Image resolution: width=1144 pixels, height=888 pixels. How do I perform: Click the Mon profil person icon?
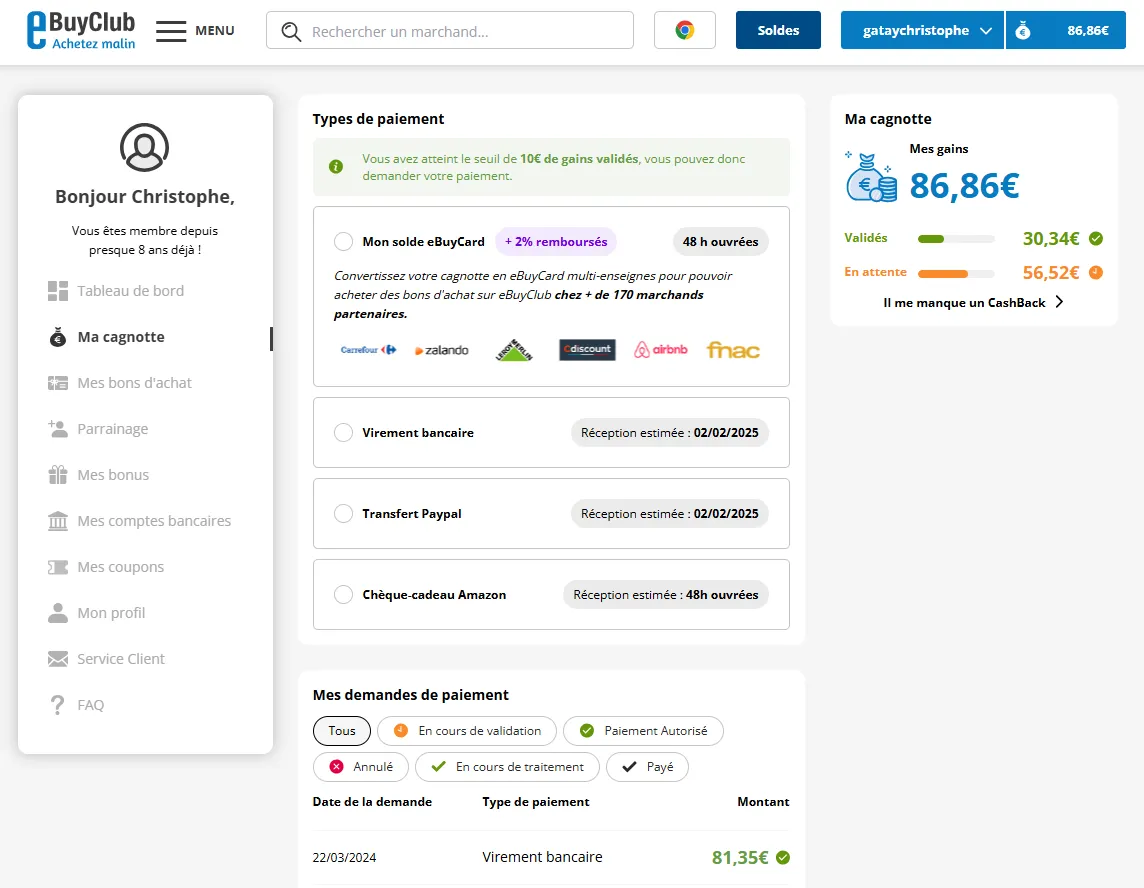click(x=58, y=613)
